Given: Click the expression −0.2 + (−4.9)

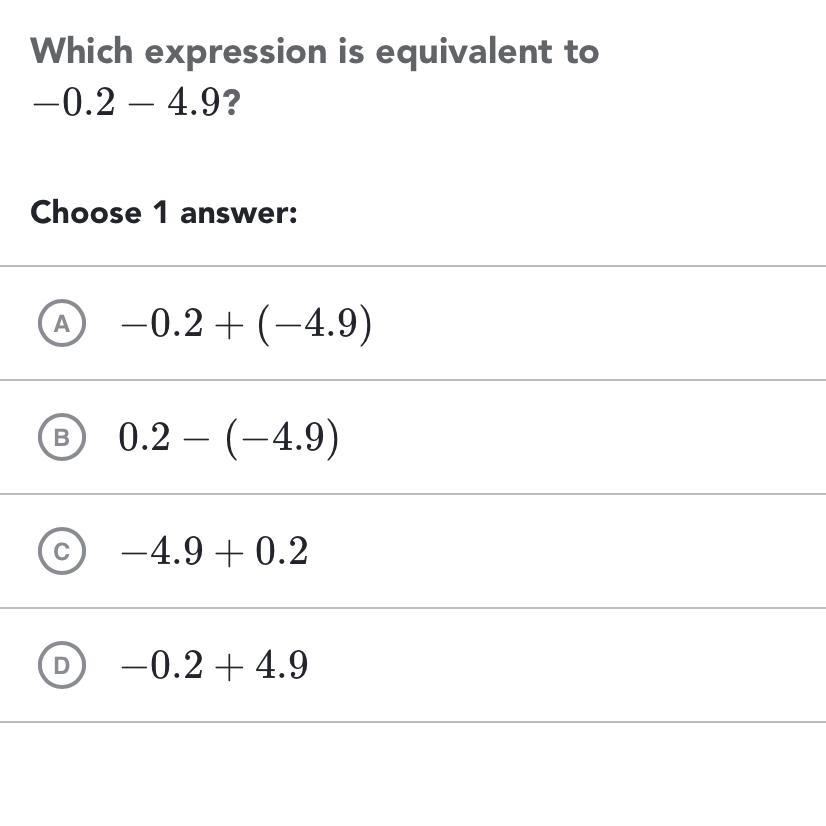Looking at the screenshot, I should point(245,324).
